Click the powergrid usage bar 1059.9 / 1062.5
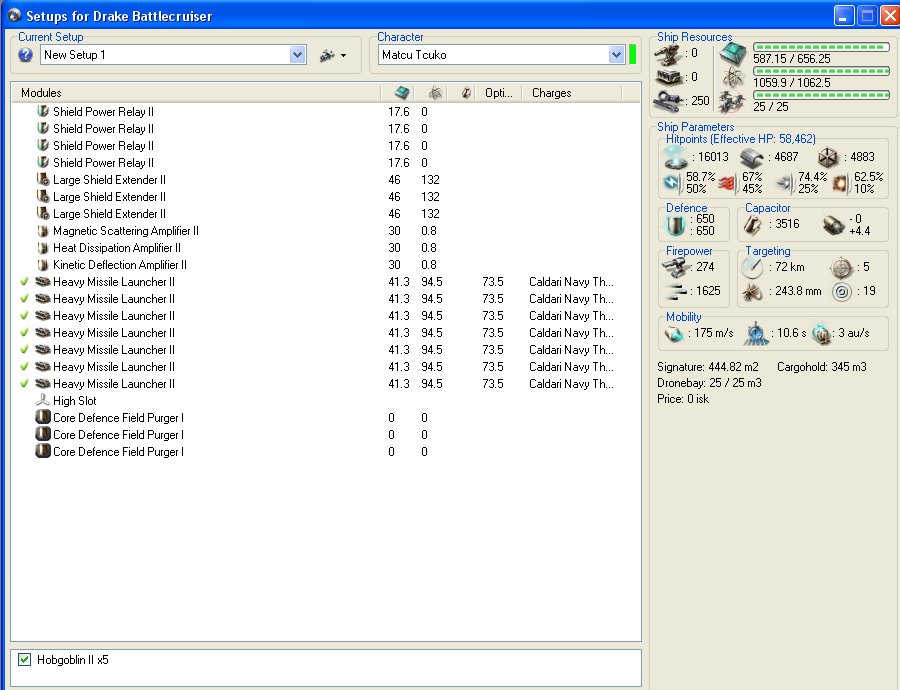 point(821,71)
